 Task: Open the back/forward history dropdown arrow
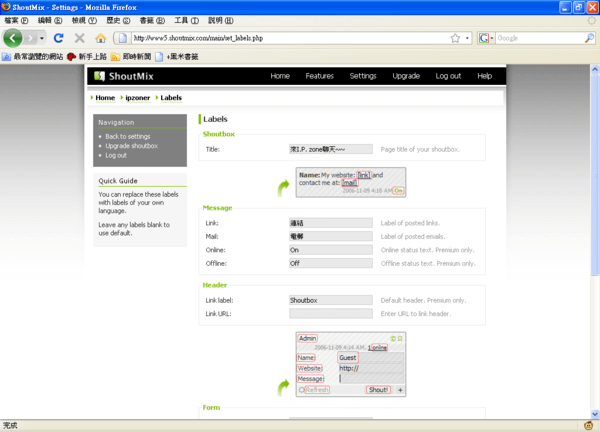click(41, 38)
